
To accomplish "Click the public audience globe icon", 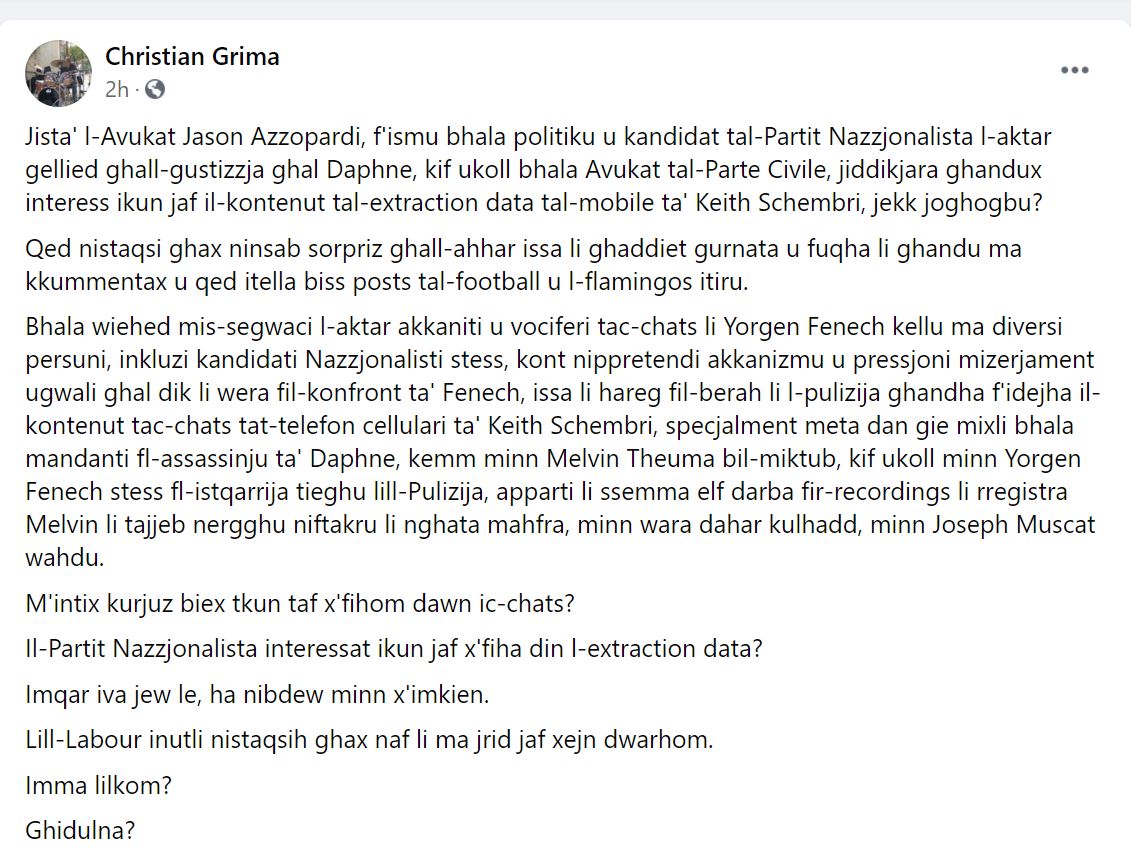I will coord(155,89).
